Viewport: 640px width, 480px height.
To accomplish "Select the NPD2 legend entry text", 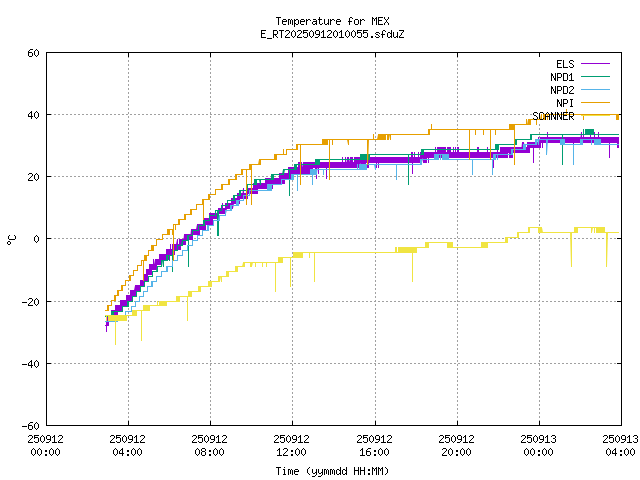I will pos(562,89).
